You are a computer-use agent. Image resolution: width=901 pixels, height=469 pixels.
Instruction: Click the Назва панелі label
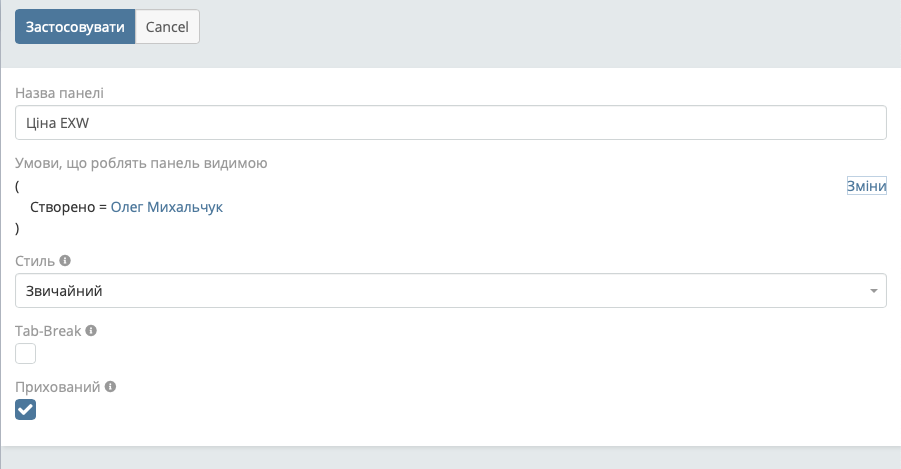pos(60,93)
